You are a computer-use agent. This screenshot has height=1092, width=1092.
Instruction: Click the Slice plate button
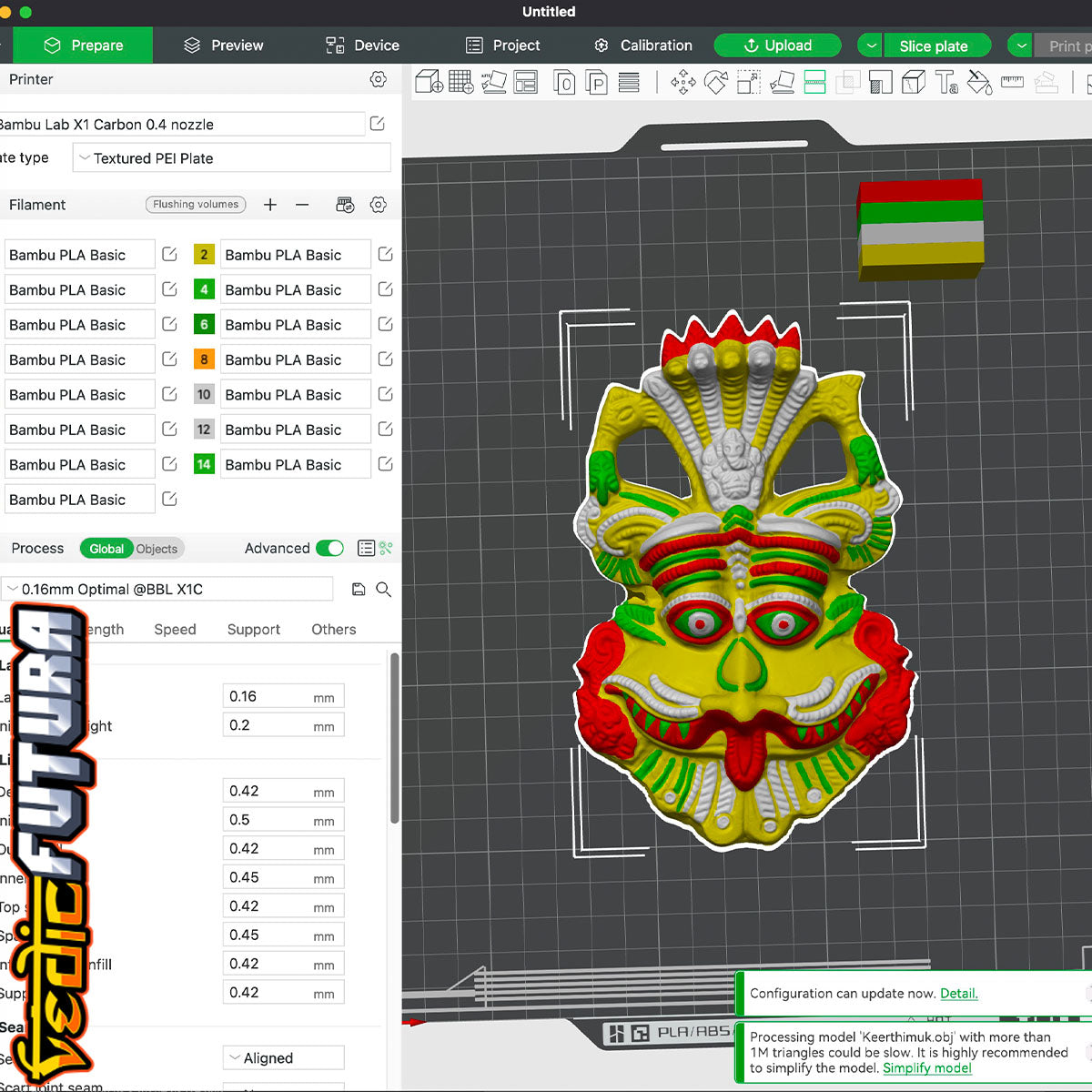pyautogui.click(x=933, y=45)
